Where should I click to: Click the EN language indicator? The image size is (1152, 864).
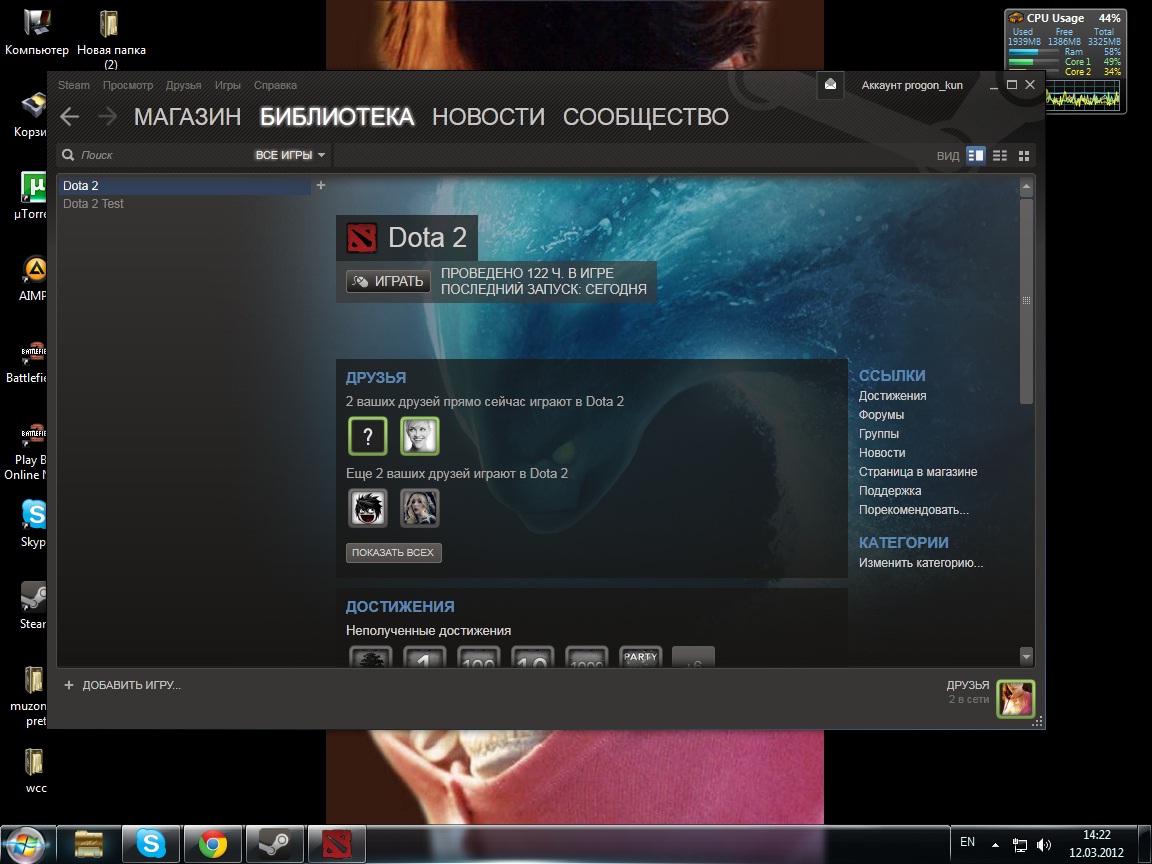pyautogui.click(x=968, y=842)
